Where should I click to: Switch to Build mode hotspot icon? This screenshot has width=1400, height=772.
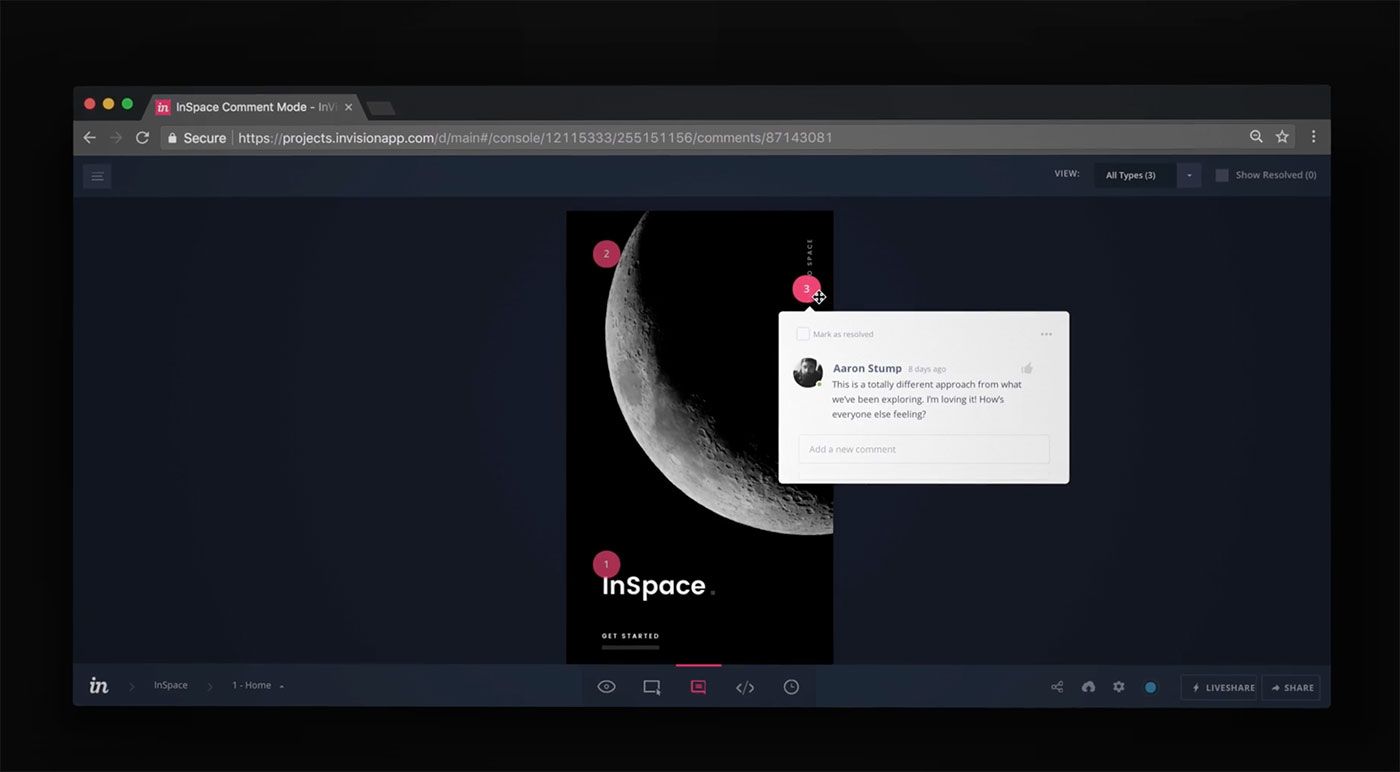[x=652, y=687]
